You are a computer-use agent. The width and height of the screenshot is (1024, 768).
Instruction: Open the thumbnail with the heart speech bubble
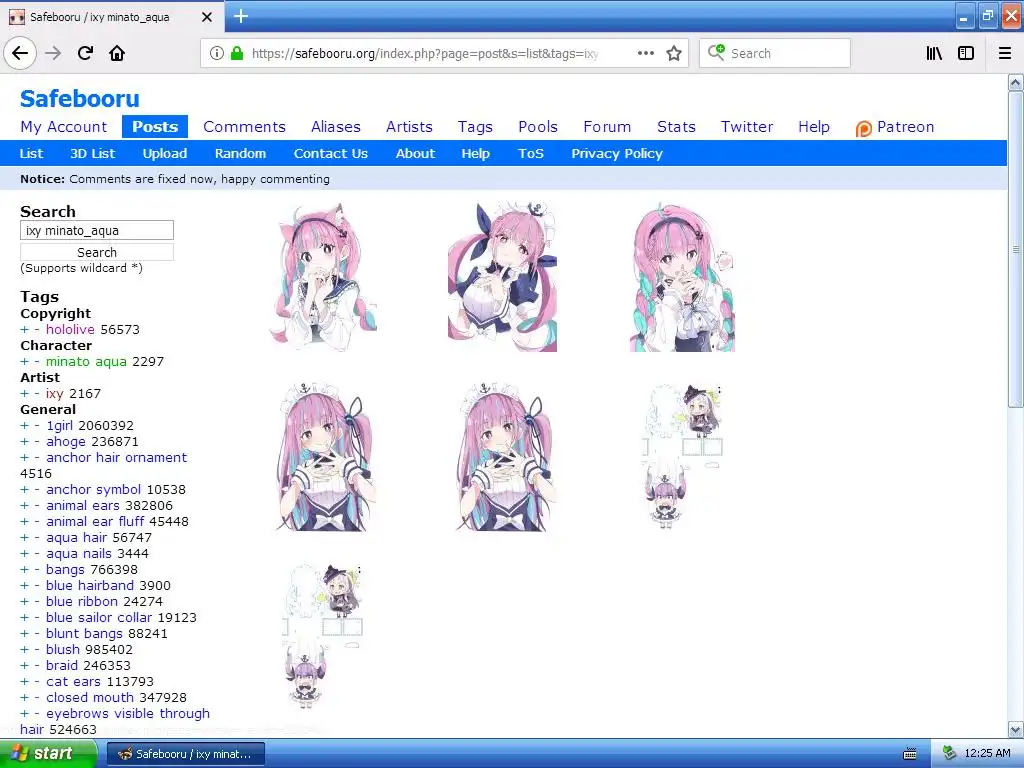[x=682, y=276]
